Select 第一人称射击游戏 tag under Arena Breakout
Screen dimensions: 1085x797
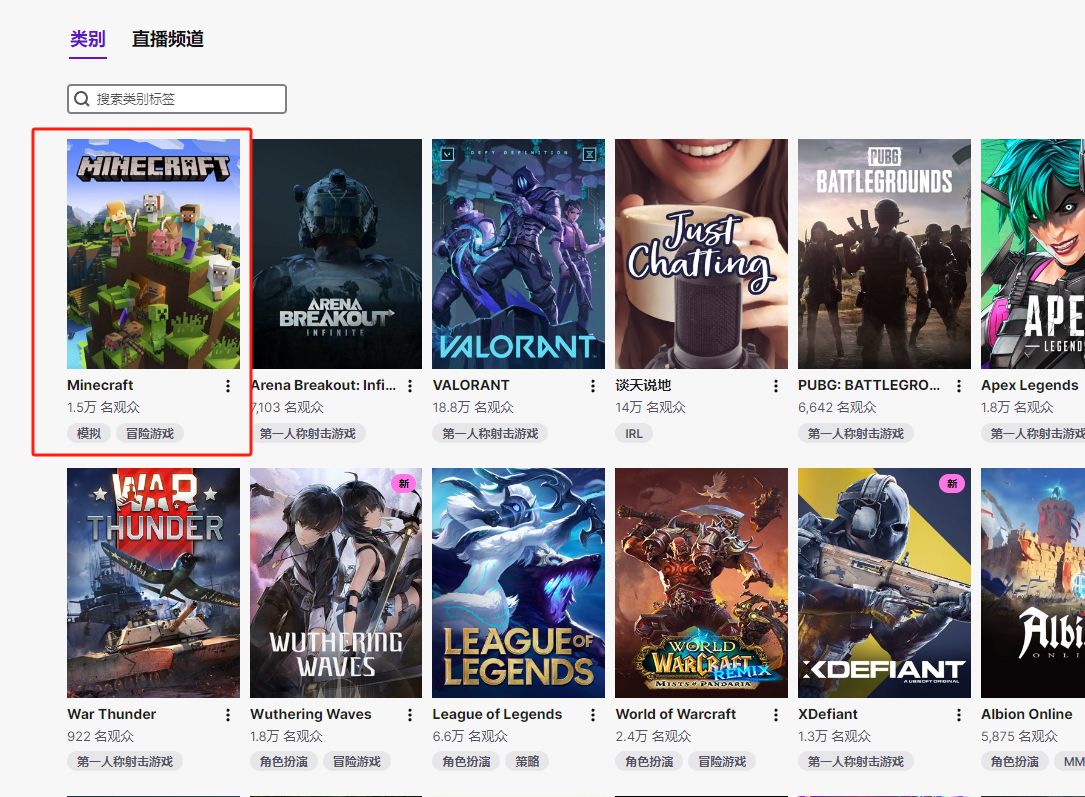308,434
